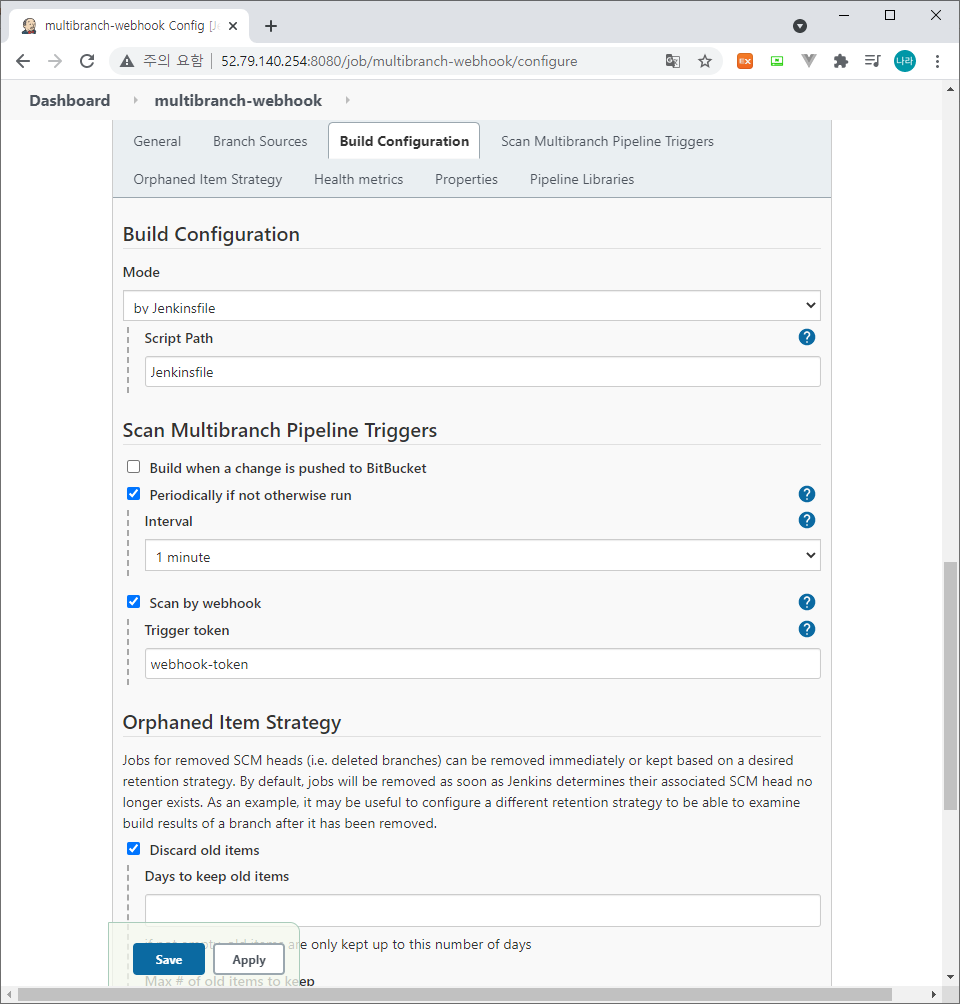Viewport: 960px width, 1004px height.
Task: Open Chrome's three-dot menu
Action: [937, 61]
